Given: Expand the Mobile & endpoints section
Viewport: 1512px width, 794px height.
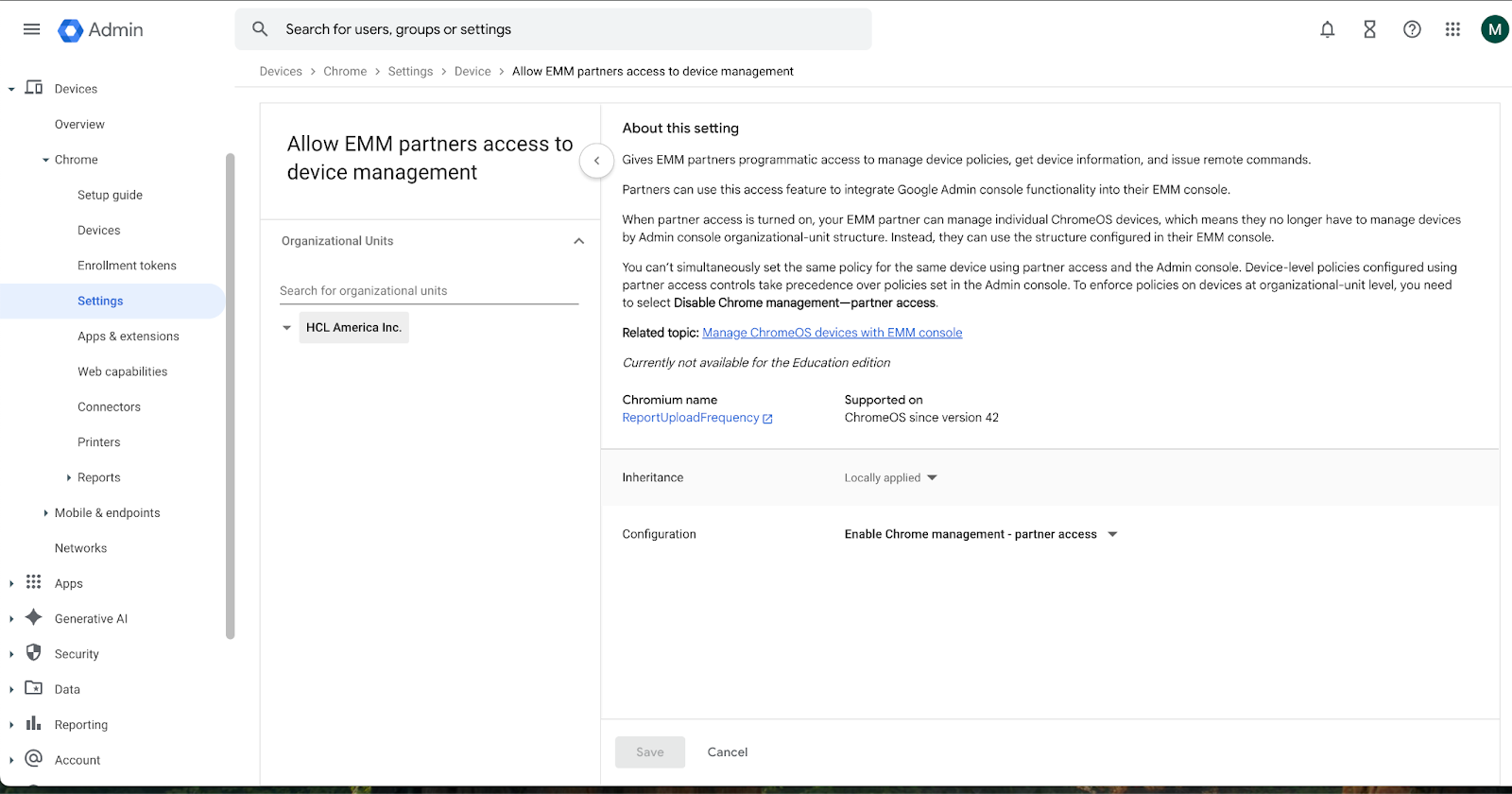Looking at the screenshot, I should [x=46, y=513].
